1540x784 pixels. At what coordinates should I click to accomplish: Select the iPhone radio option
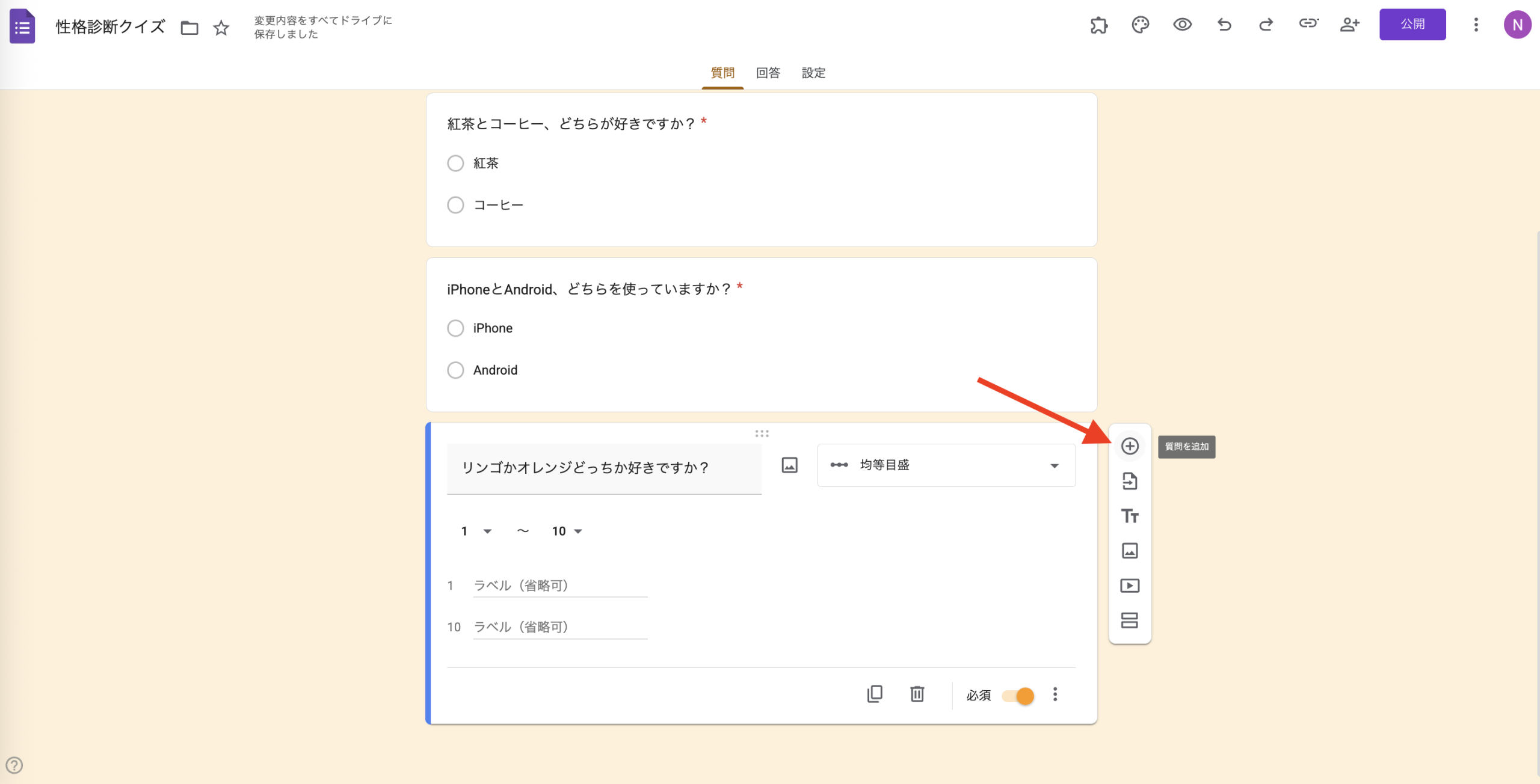click(x=455, y=328)
